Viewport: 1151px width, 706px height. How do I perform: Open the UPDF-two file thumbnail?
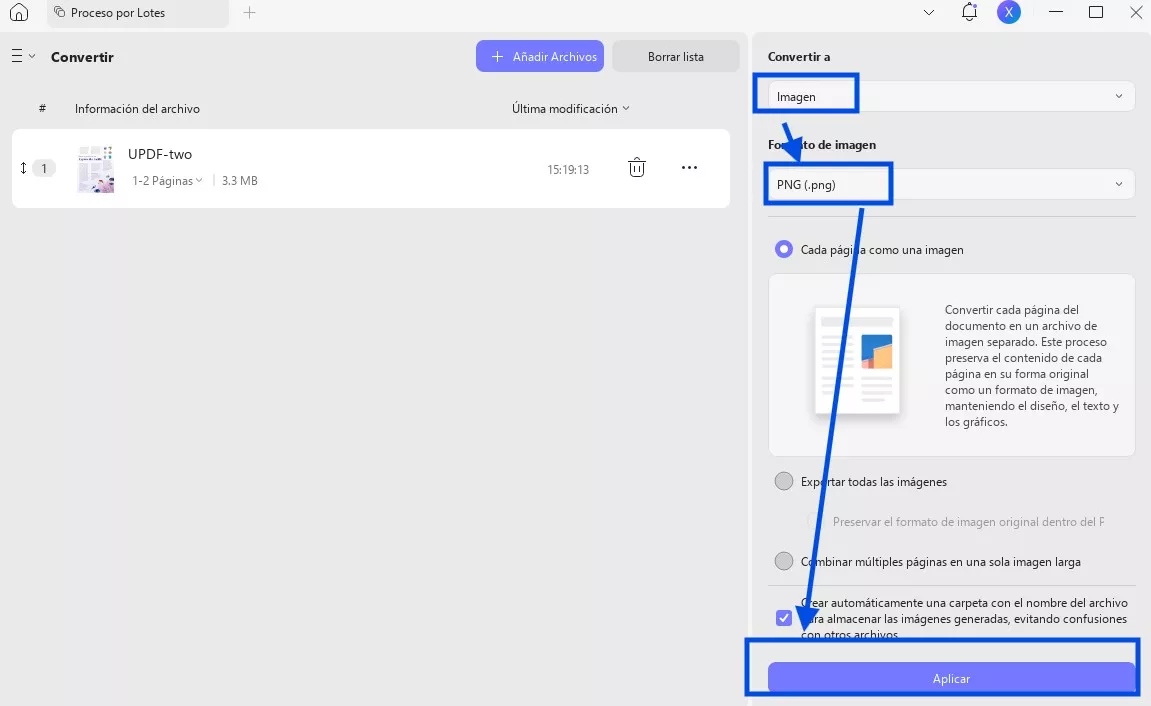[96, 169]
